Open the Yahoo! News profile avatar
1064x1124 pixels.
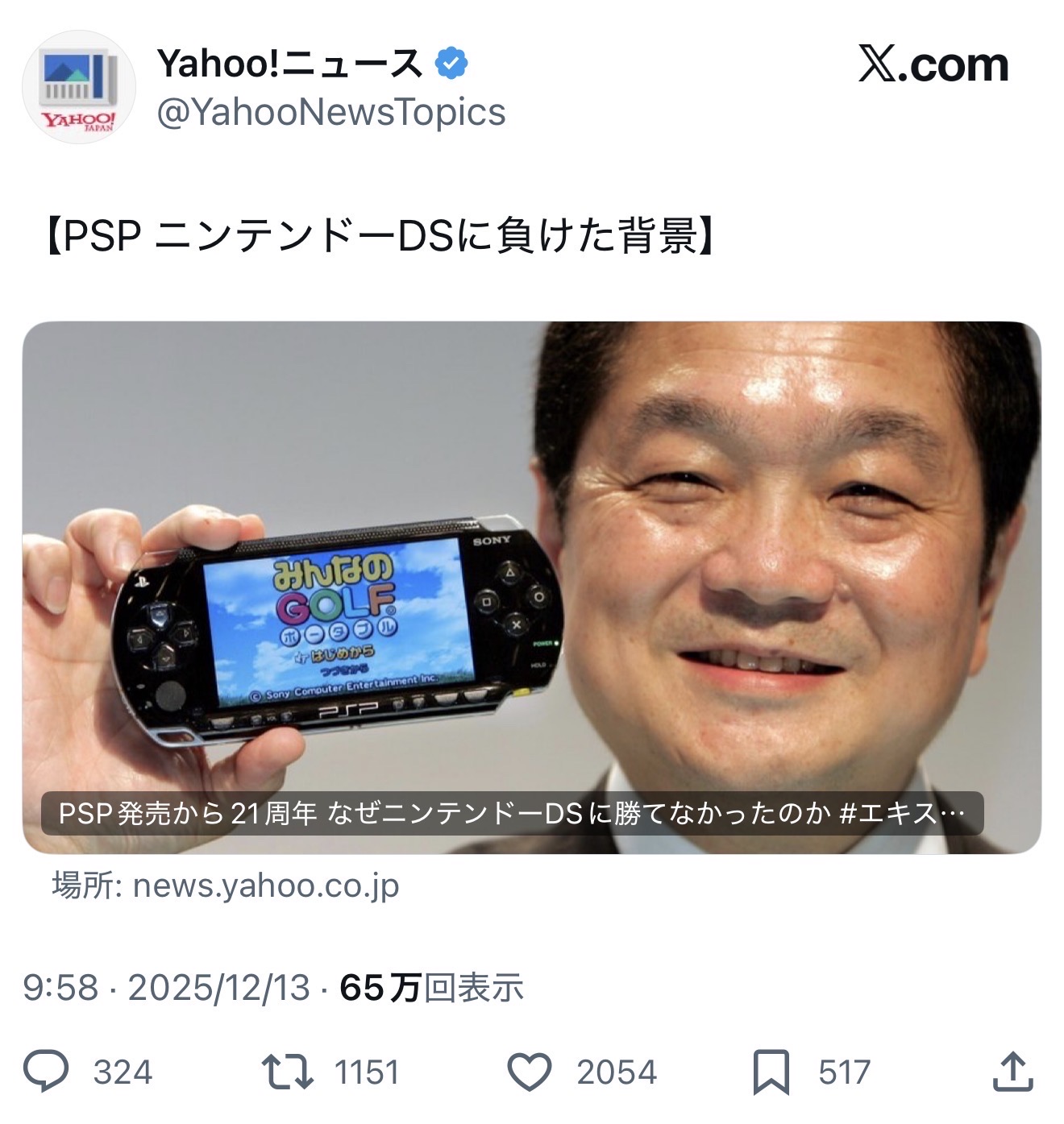coord(78,87)
